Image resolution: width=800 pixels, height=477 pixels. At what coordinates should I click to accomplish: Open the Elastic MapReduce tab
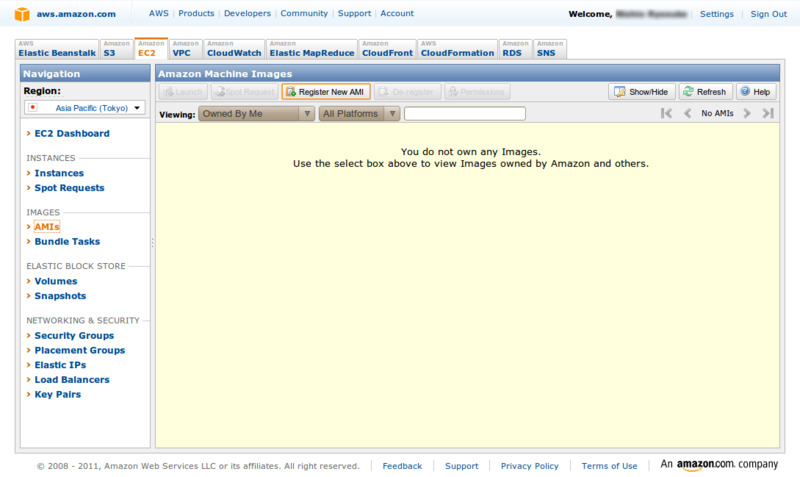(x=312, y=49)
